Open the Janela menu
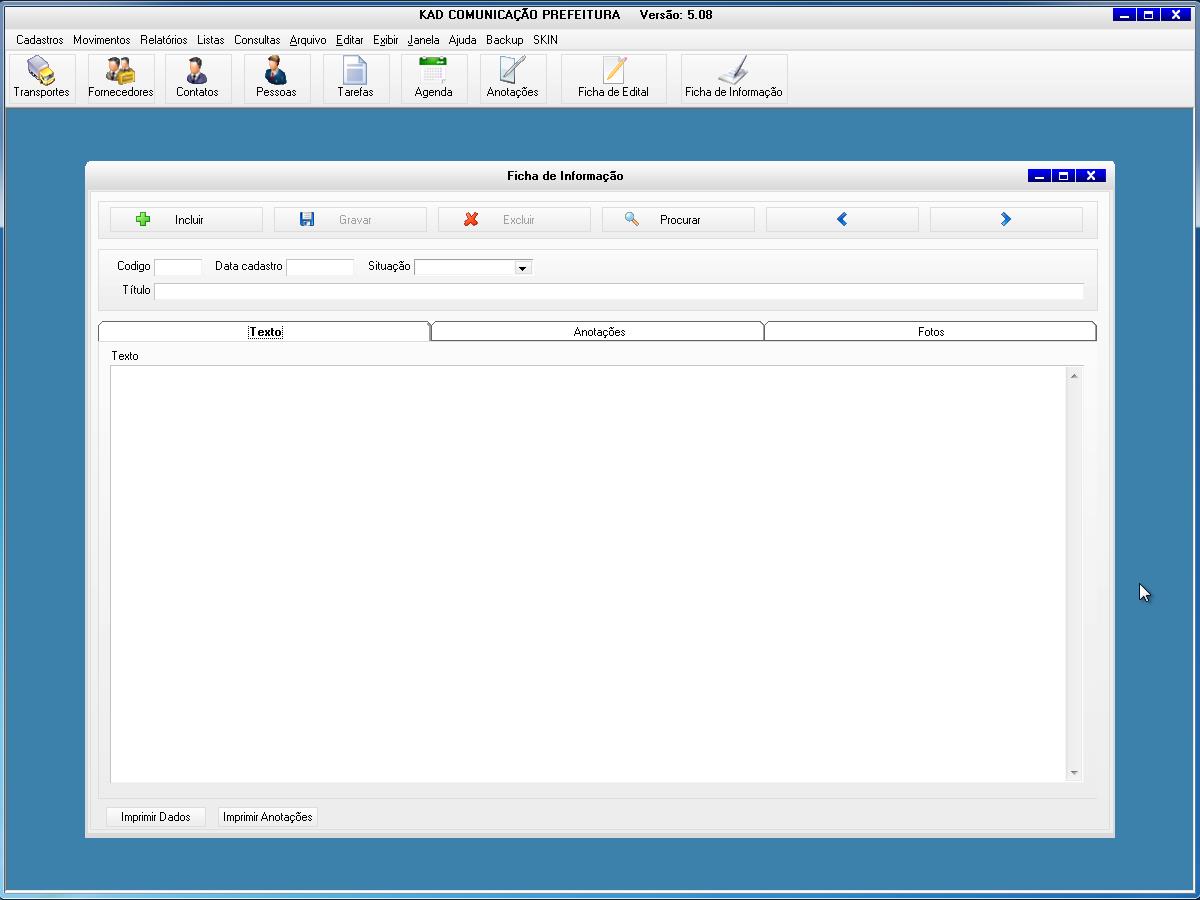 pos(424,40)
